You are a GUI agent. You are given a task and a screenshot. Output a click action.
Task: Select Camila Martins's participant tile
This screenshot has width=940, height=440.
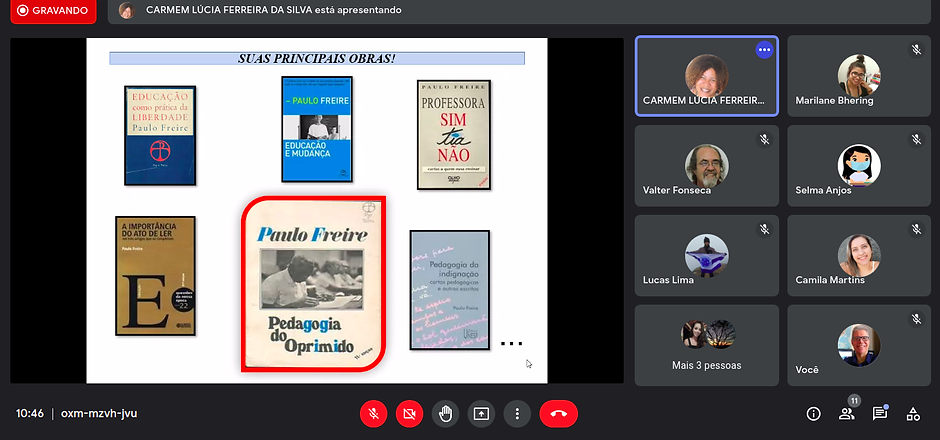click(858, 255)
